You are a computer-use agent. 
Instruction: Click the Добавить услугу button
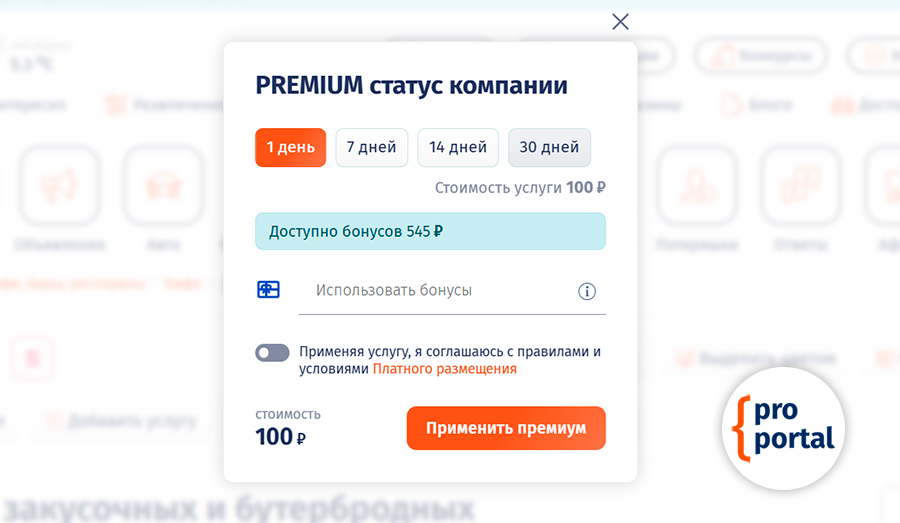click(120, 421)
